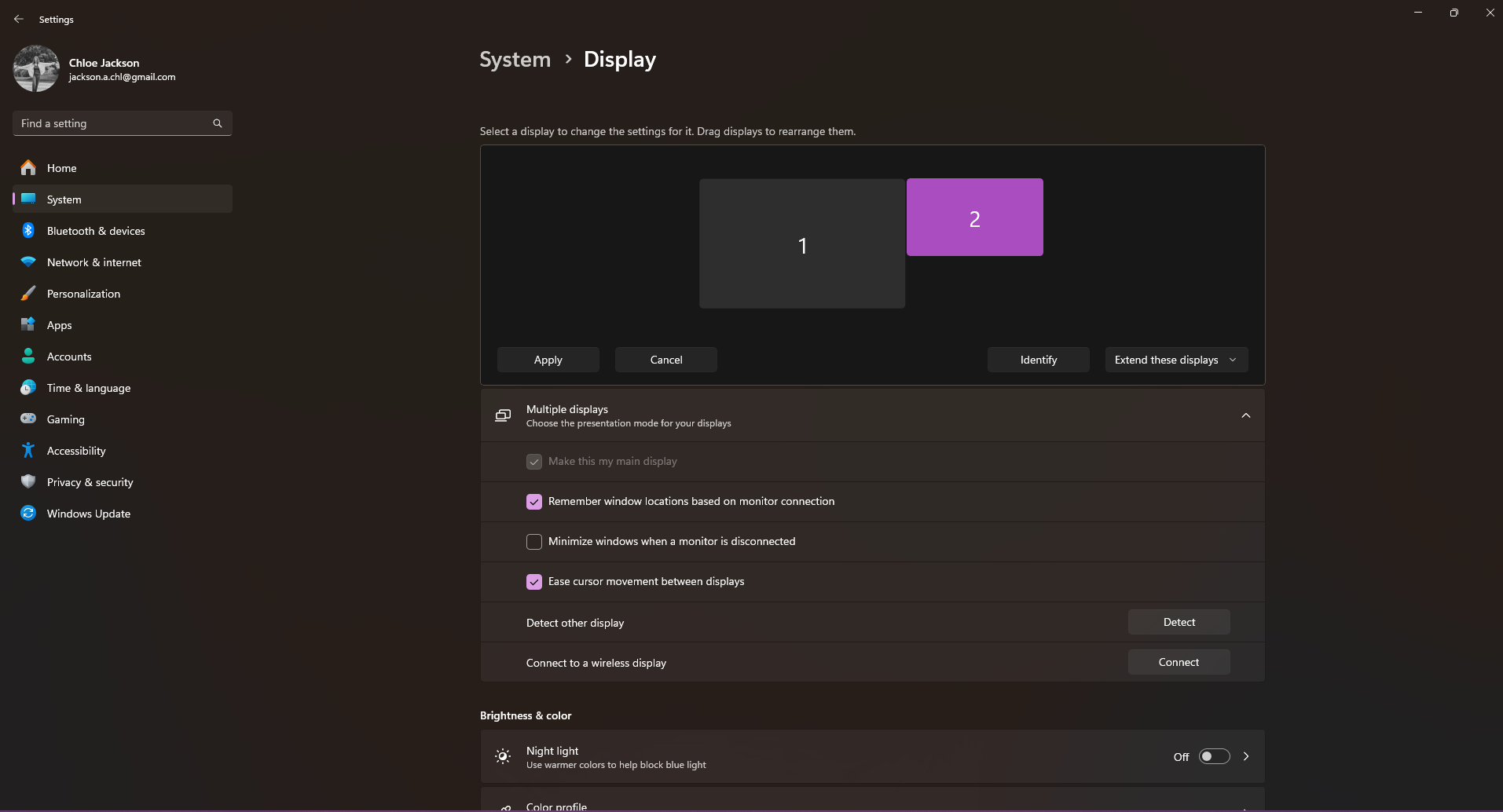Viewport: 1503px width, 812px height.
Task: Click the Night light sun icon
Action: pyautogui.click(x=503, y=756)
